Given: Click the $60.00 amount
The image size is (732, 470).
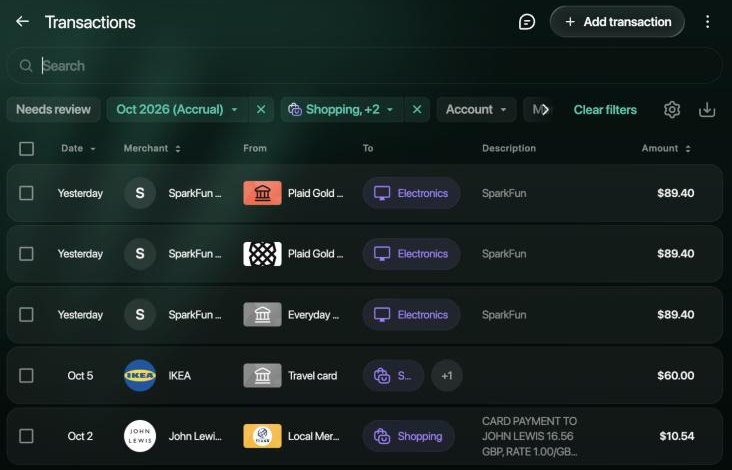Looking at the screenshot, I should tap(676, 375).
